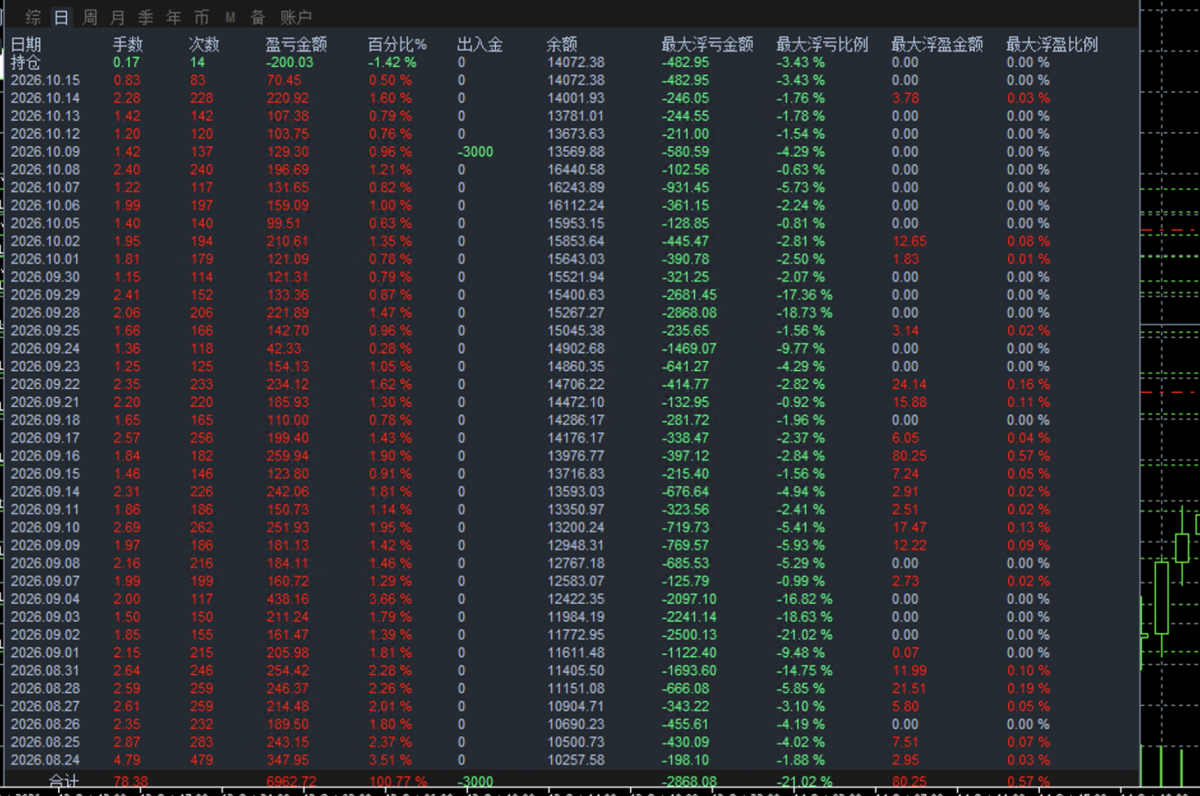Open the 周 weekly tab
Image resolution: width=1200 pixels, height=796 pixels.
(90, 17)
